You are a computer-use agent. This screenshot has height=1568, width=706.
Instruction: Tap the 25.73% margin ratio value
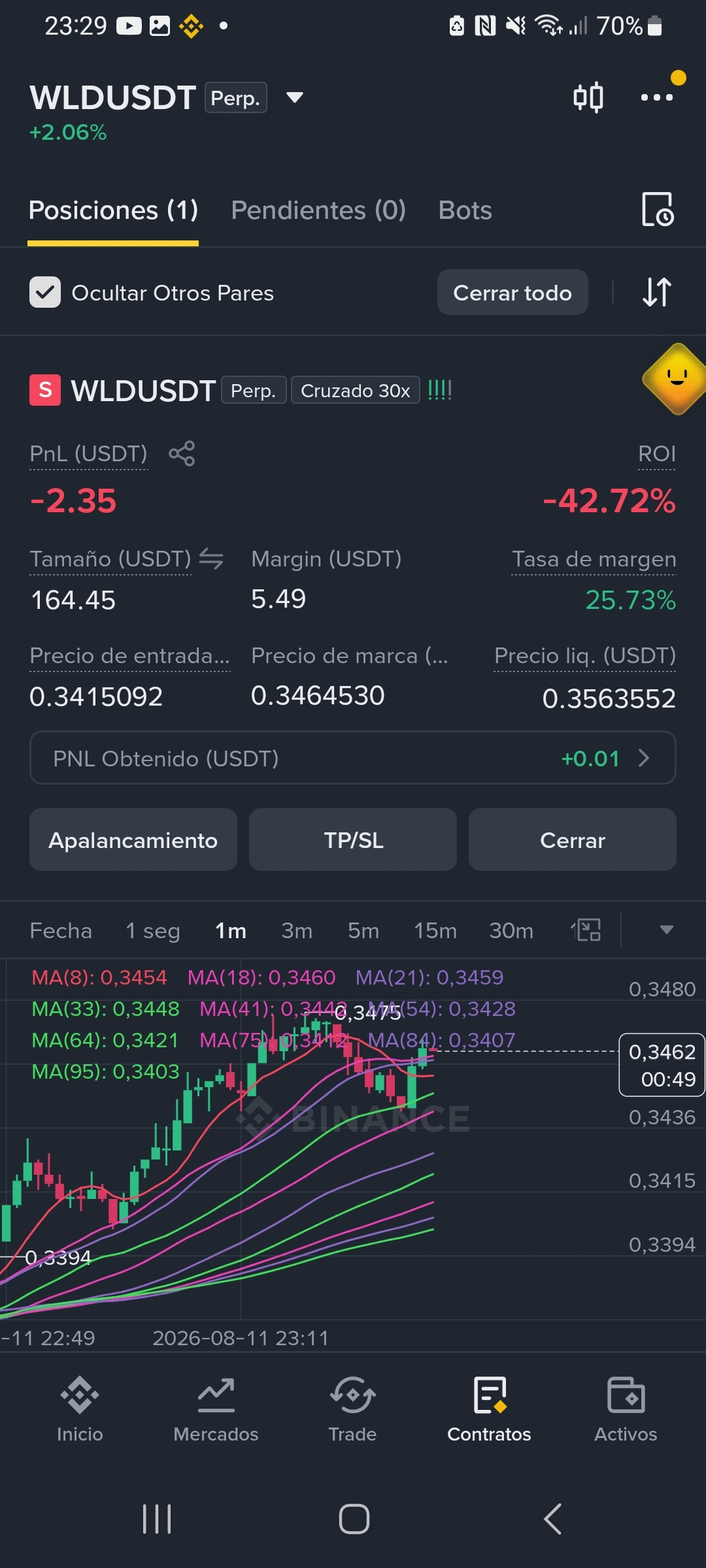tap(631, 600)
